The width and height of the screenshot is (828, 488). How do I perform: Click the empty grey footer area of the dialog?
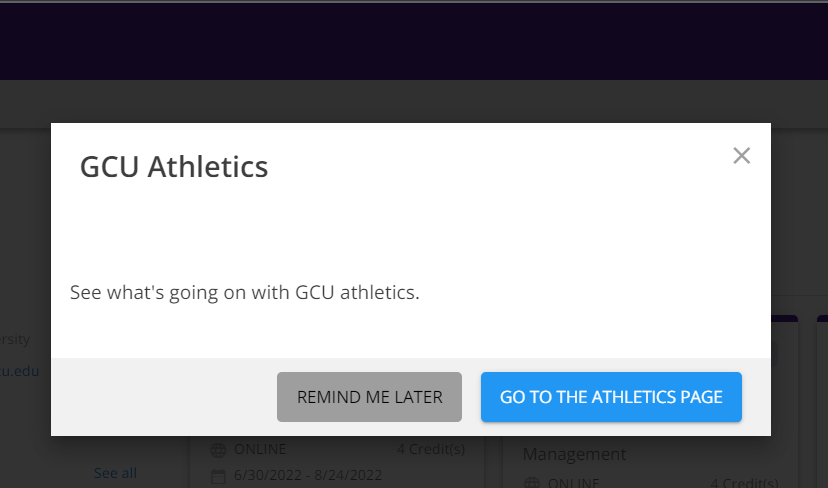[x=164, y=397]
